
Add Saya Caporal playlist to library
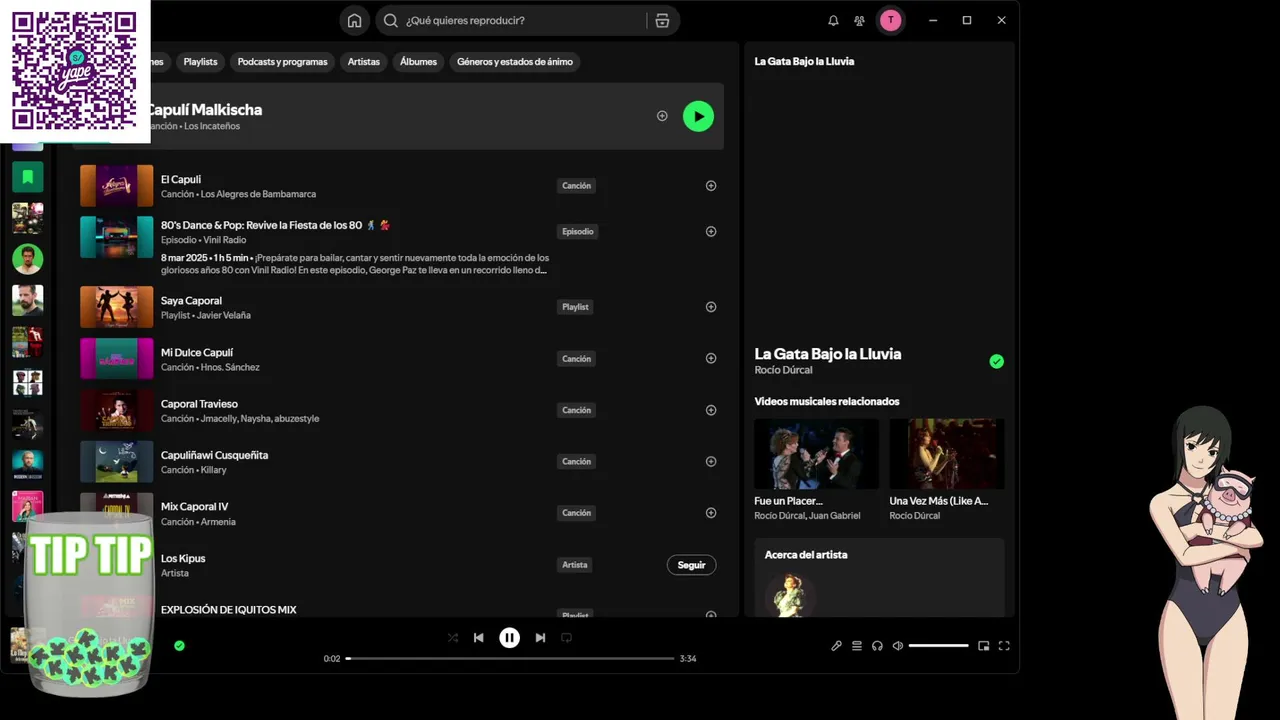tap(711, 307)
